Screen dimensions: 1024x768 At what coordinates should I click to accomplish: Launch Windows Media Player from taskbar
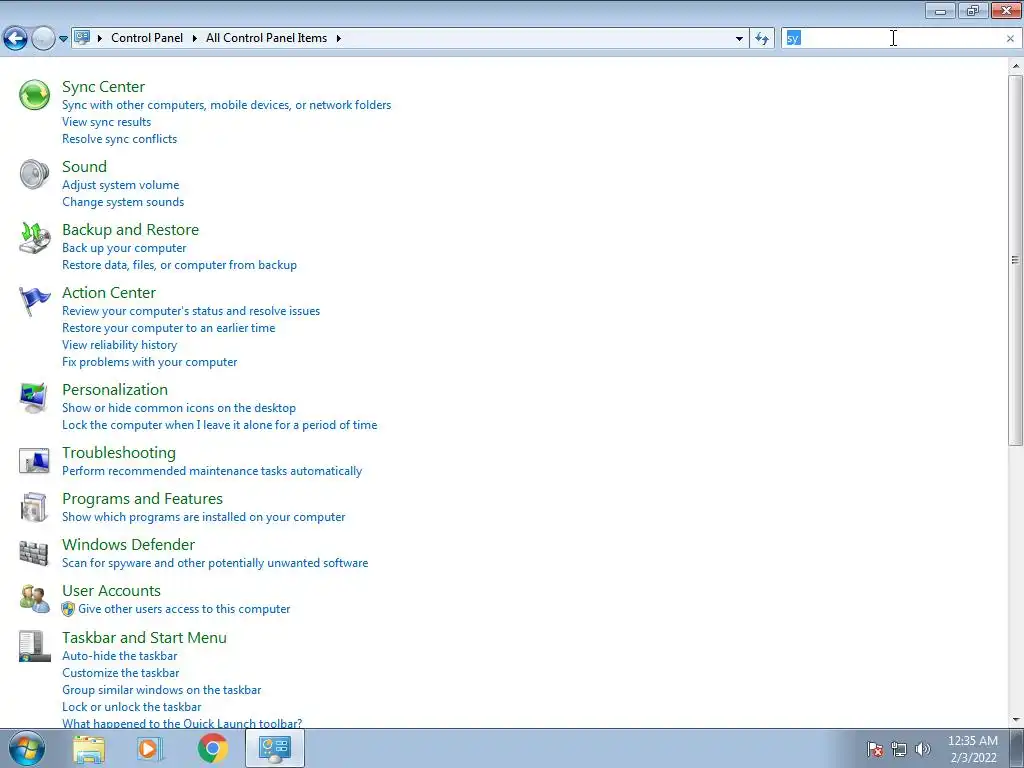pyautogui.click(x=150, y=748)
